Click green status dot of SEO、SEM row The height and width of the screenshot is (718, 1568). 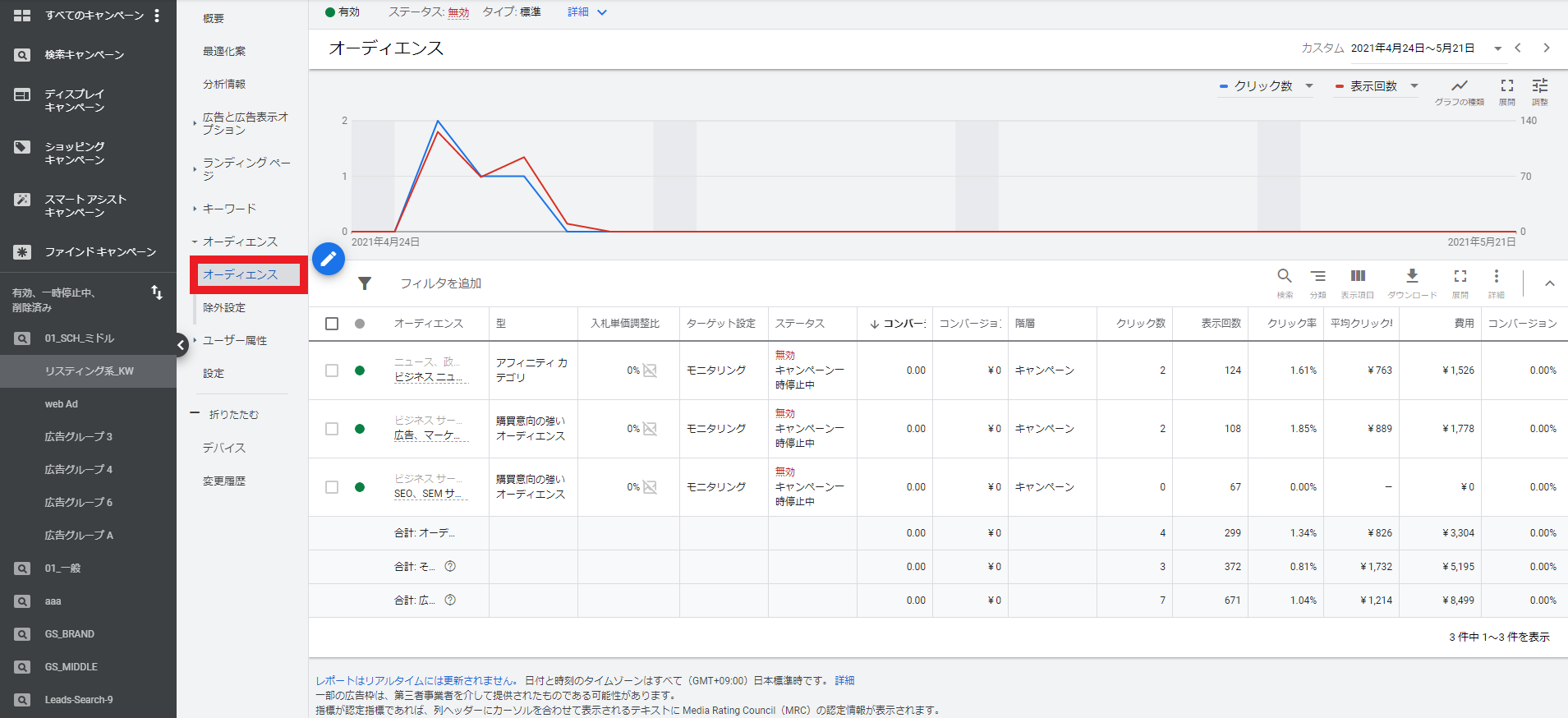click(x=360, y=487)
